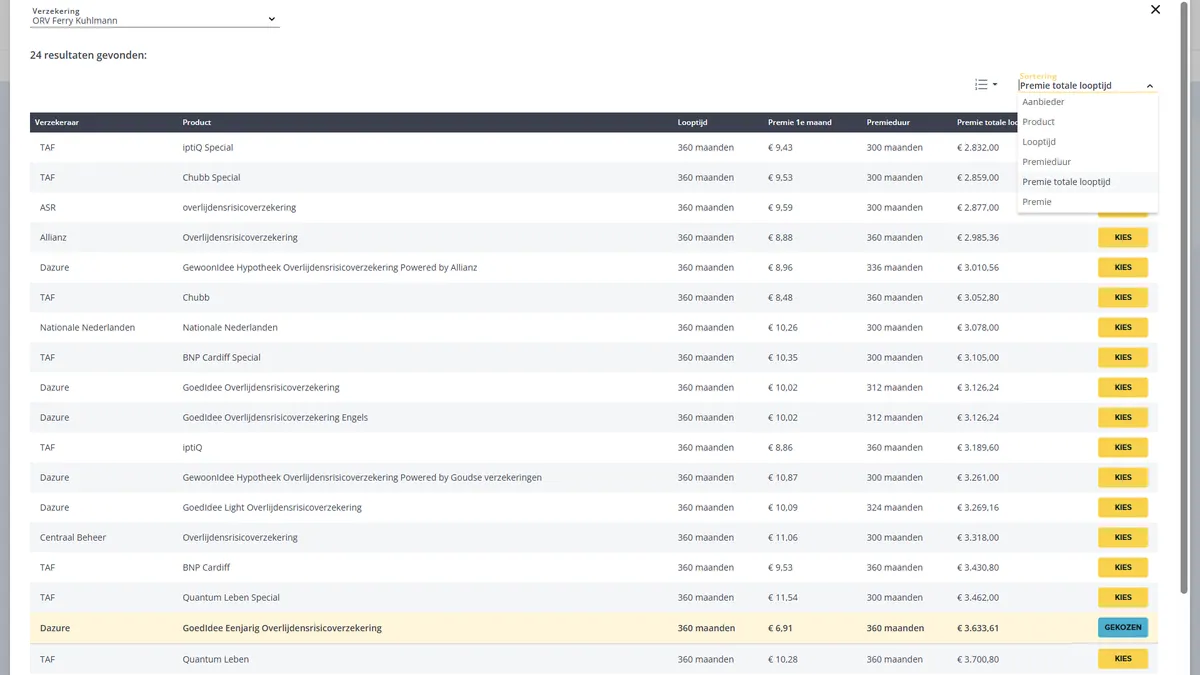Close the results dialog with the X icon
Image resolution: width=1200 pixels, height=675 pixels.
pyautogui.click(x=1155, y=10)
